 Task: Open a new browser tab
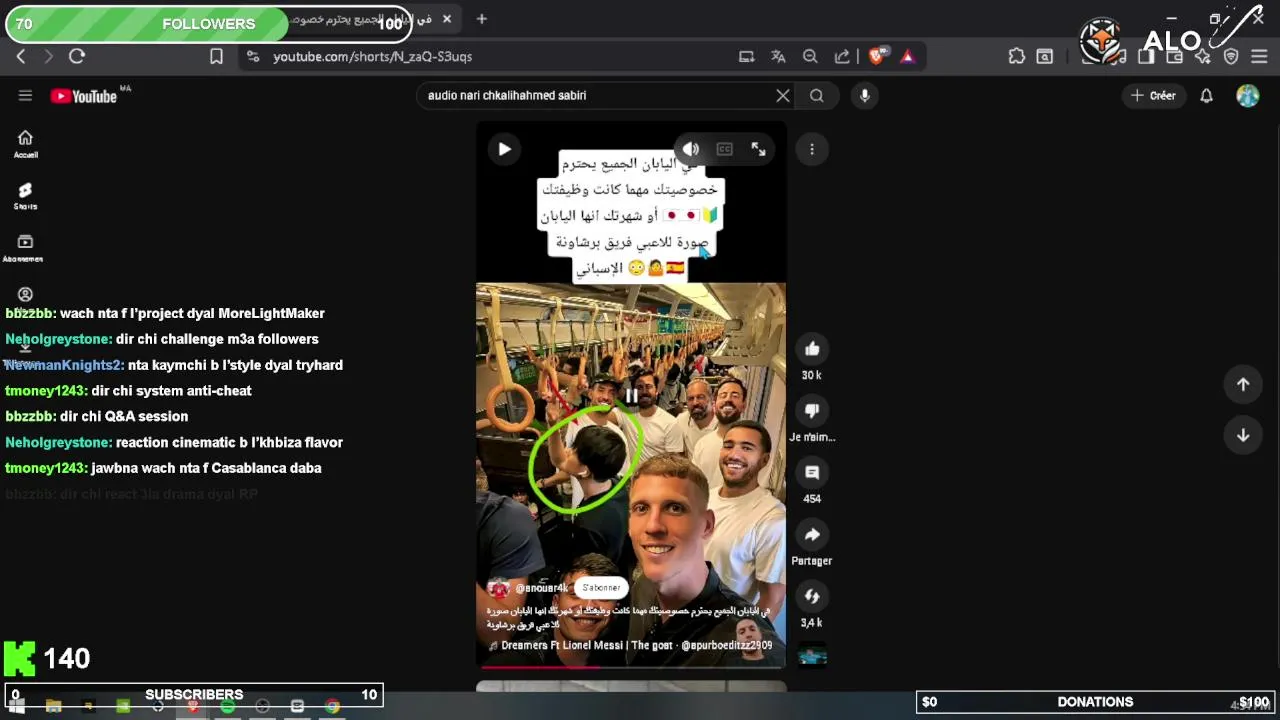(x=481, y=19)
